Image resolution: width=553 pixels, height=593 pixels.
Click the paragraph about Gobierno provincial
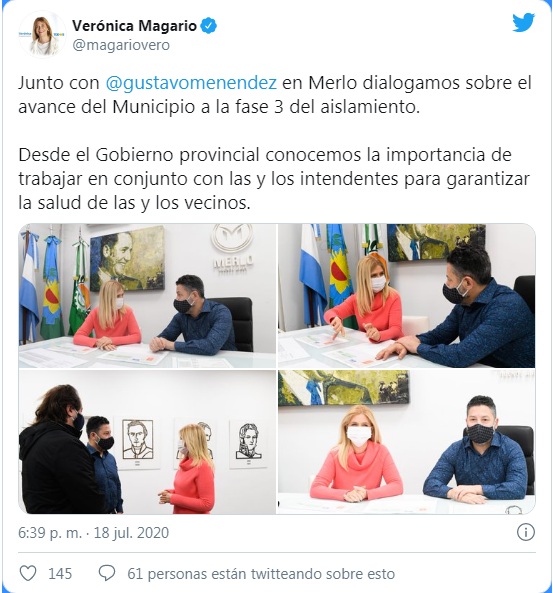tap(274, 179)
